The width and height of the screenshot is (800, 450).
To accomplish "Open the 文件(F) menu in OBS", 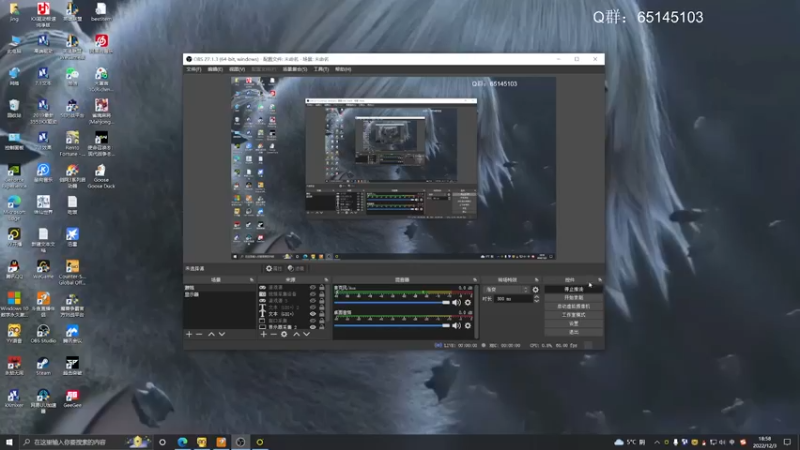I will pyautogui.click(x=193, y=69).
